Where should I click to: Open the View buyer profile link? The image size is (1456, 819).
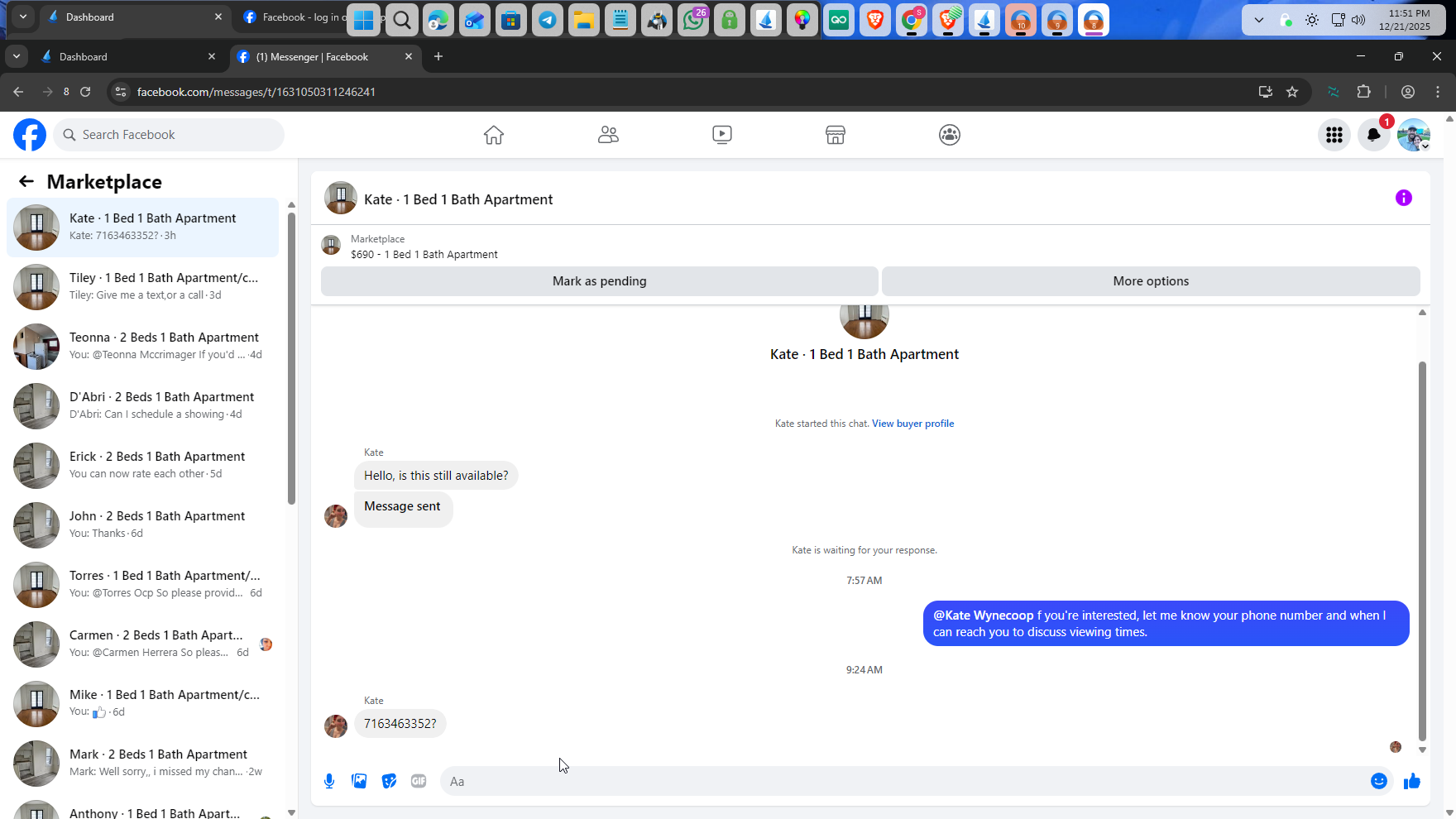(913, 424)
